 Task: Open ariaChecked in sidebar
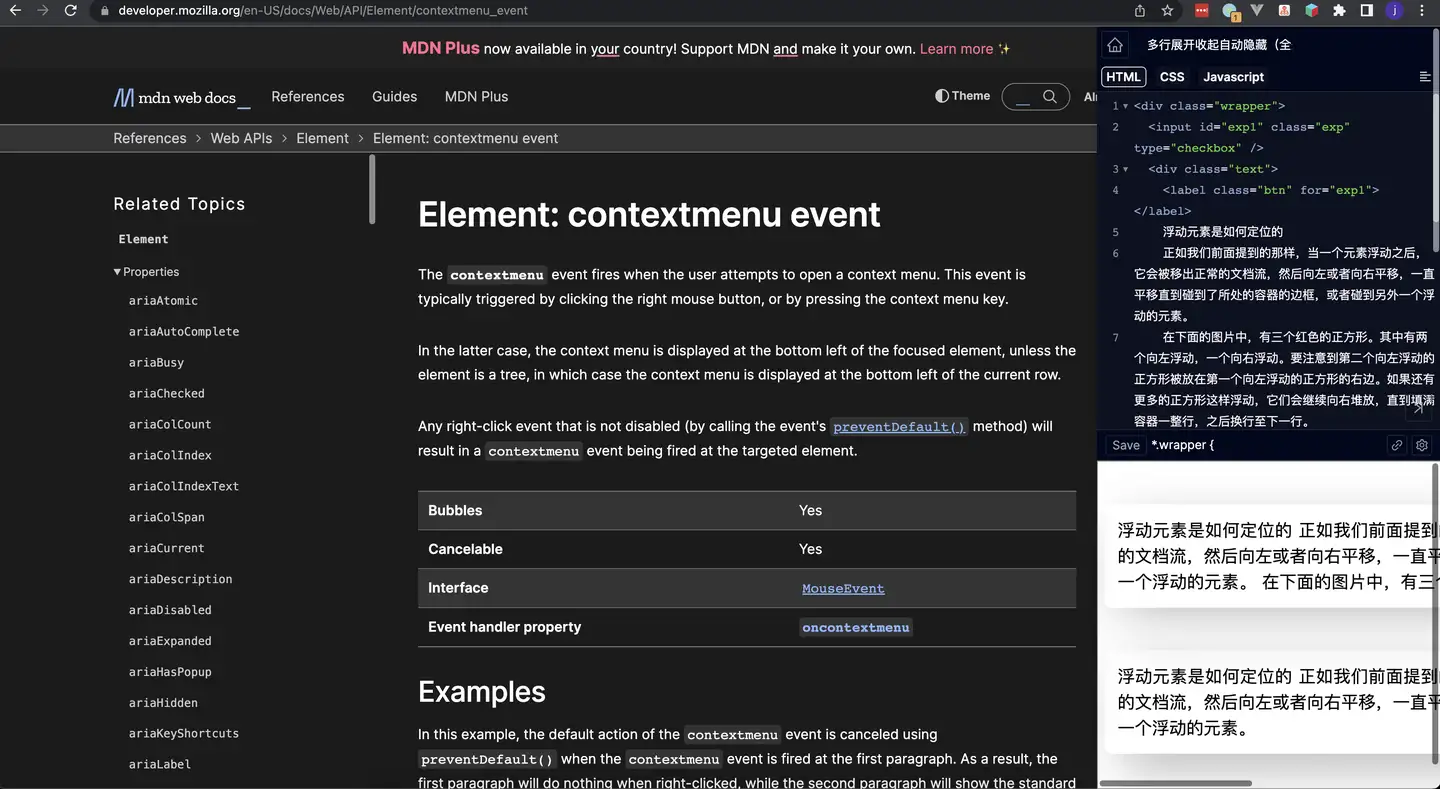[x=166, y=394]
